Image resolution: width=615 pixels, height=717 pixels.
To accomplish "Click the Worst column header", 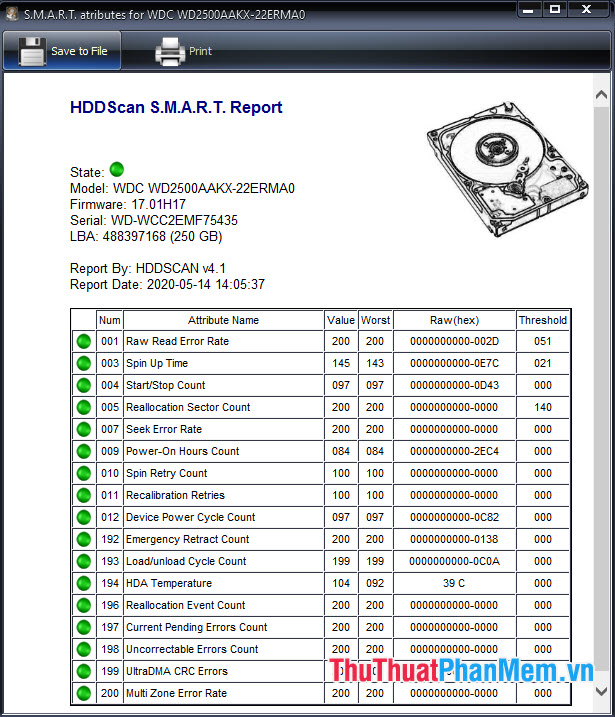I will pos(375,321).
